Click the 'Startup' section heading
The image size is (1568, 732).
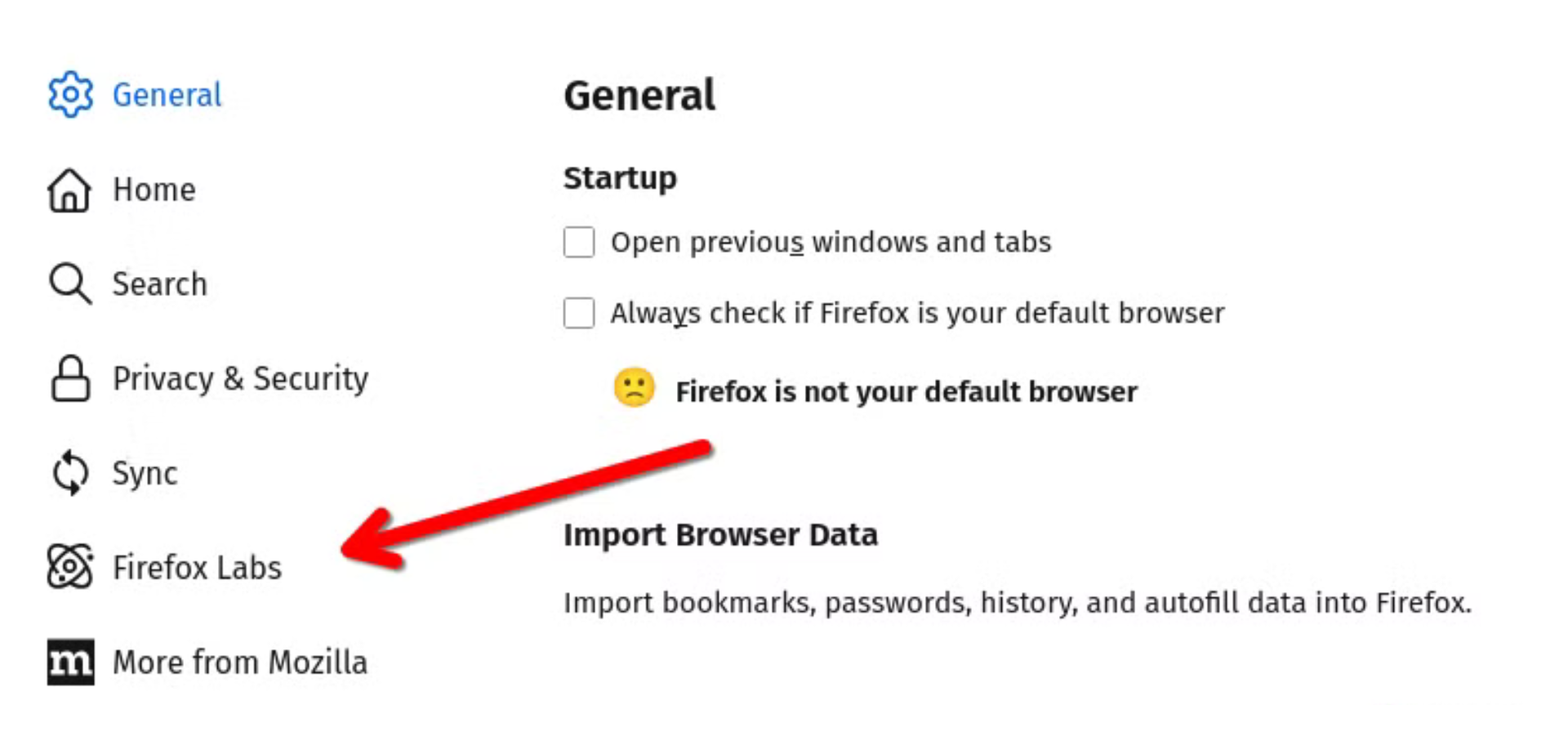[x=620, y=177]
